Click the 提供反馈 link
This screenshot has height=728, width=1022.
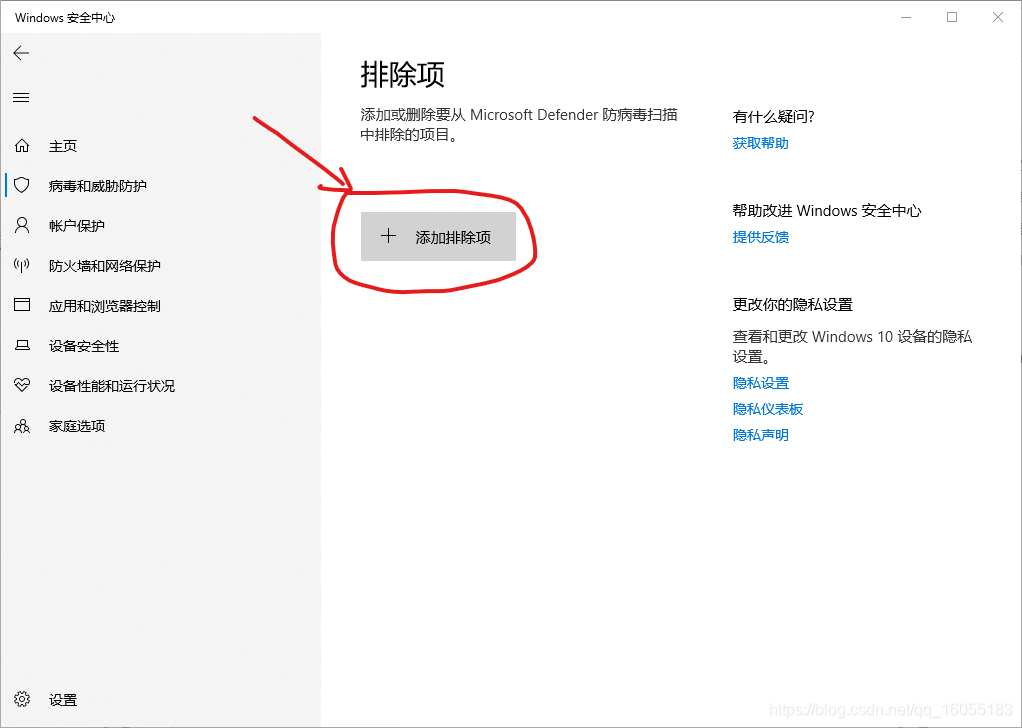pos(761,237)
